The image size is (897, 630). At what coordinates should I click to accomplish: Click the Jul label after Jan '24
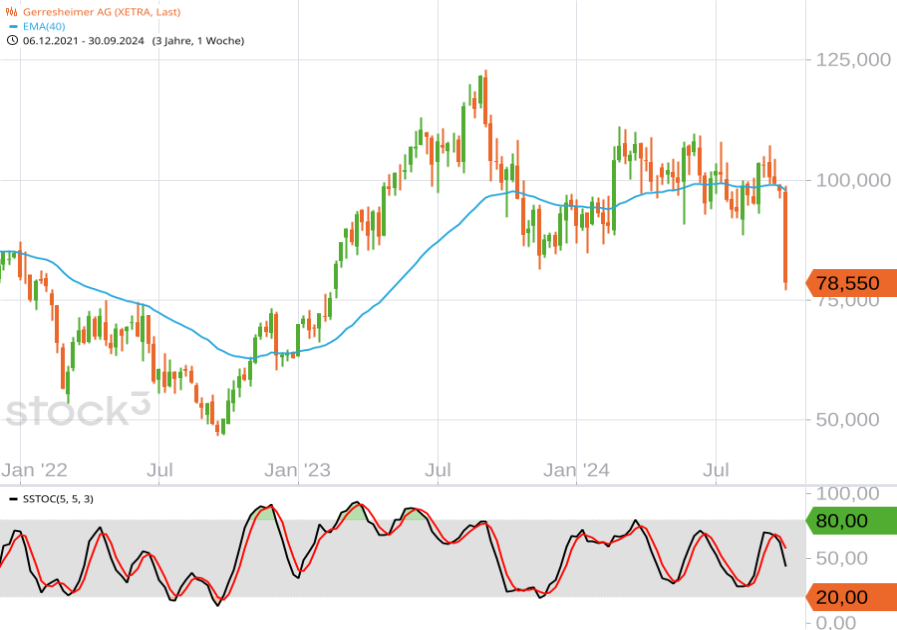pos(716,470)
